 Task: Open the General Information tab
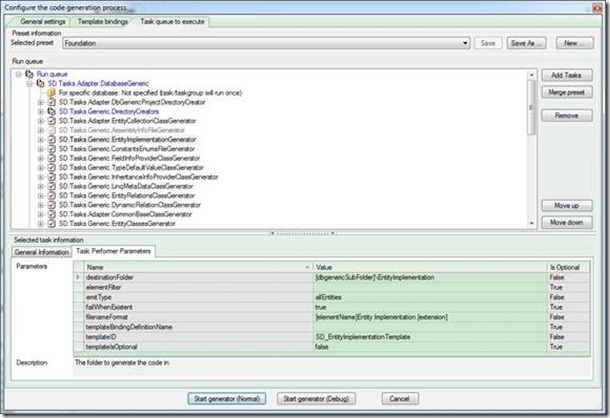coord(42,252)
